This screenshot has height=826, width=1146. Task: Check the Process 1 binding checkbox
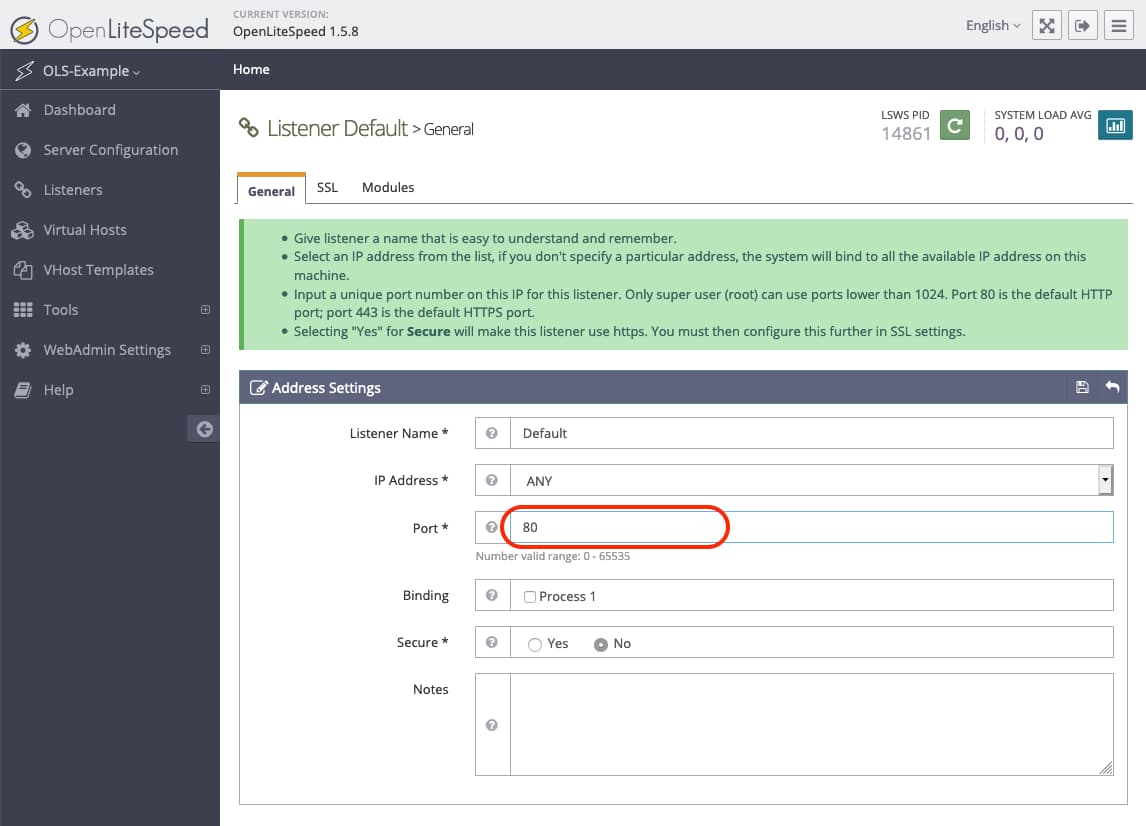(x=530, y=596)
